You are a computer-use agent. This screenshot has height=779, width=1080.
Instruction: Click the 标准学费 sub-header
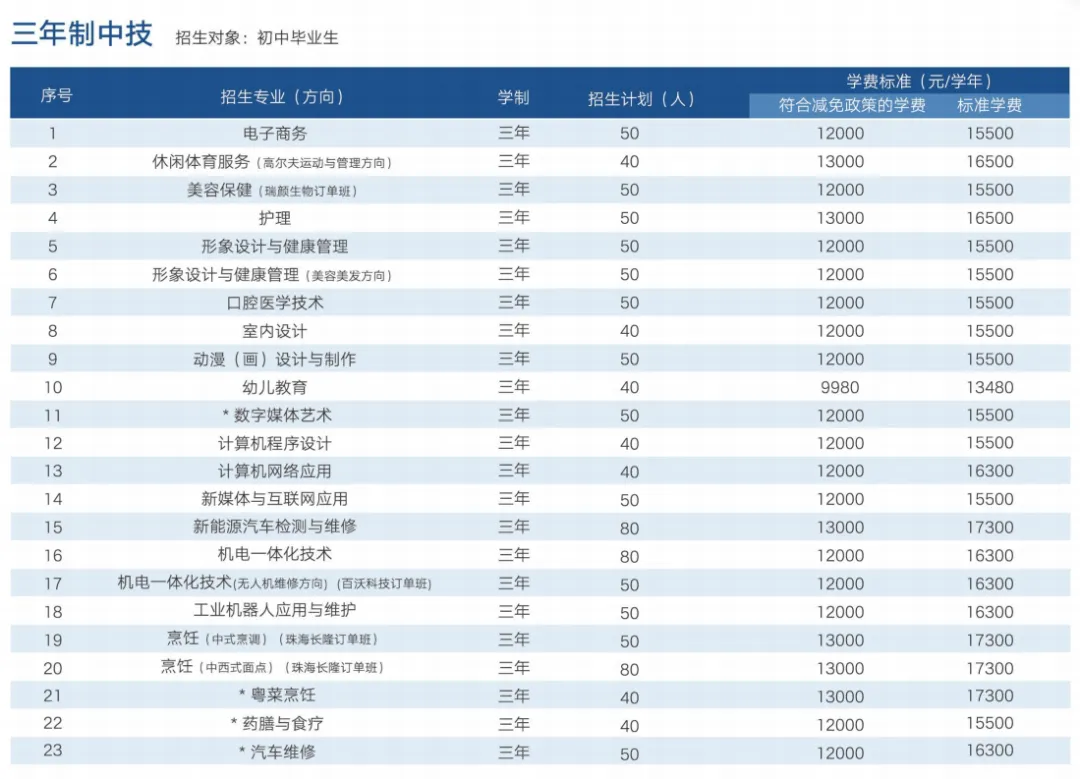[990, 105]
